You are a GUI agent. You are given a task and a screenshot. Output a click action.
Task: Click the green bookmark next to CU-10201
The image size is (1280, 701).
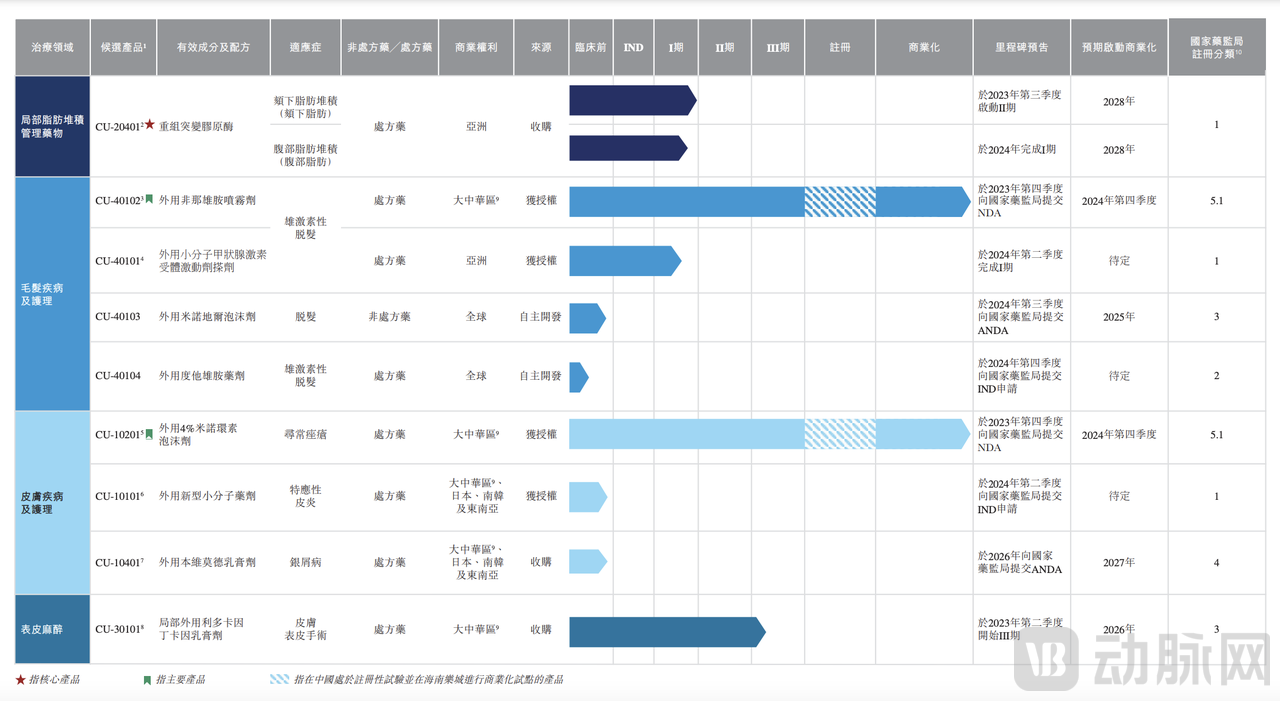point(149,435)
